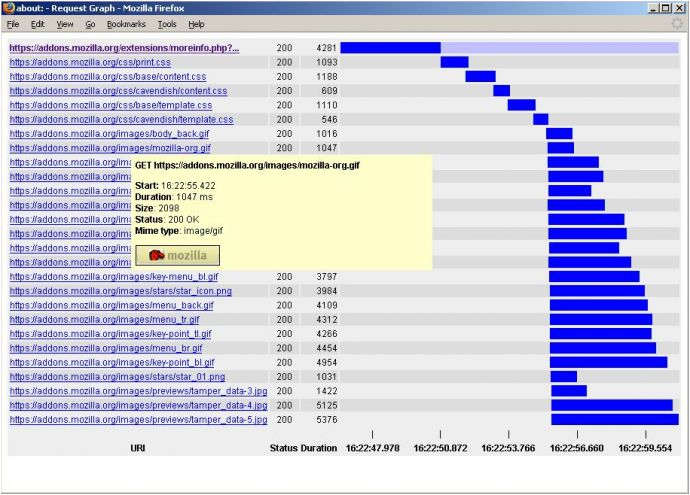The width and height of the screenshot is (690, 495).
Task: Click the timing bar for key-point_bl.gif request
Action: [609, 363]
